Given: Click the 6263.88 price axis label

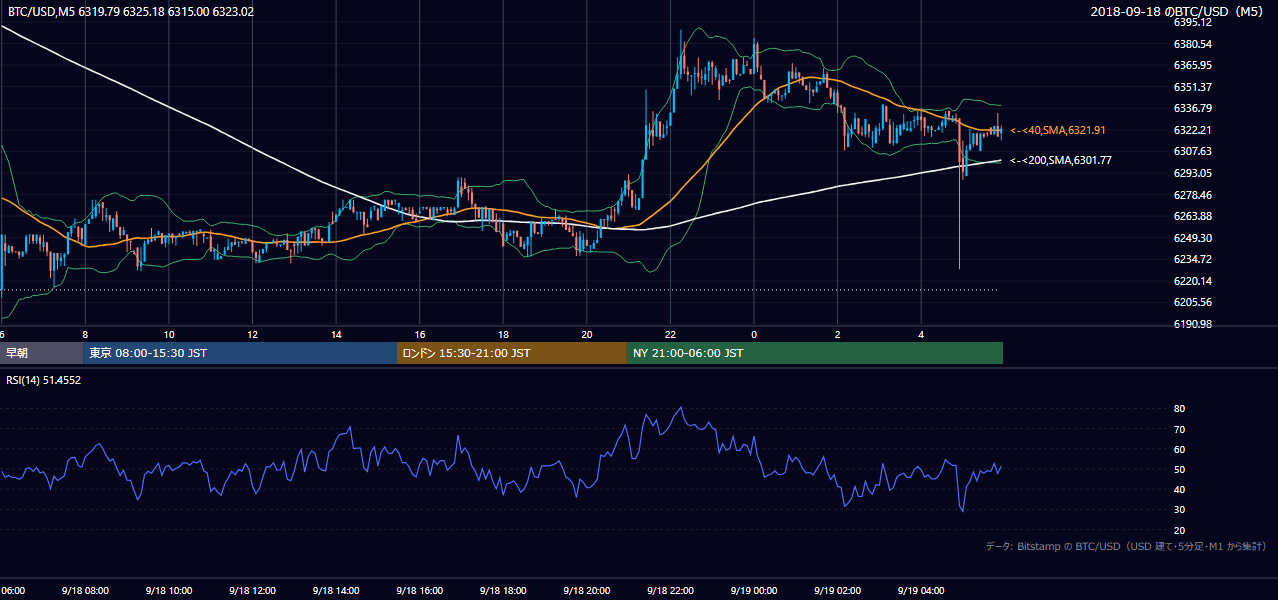Looking at the screenshot, I should pos(1192,216).
